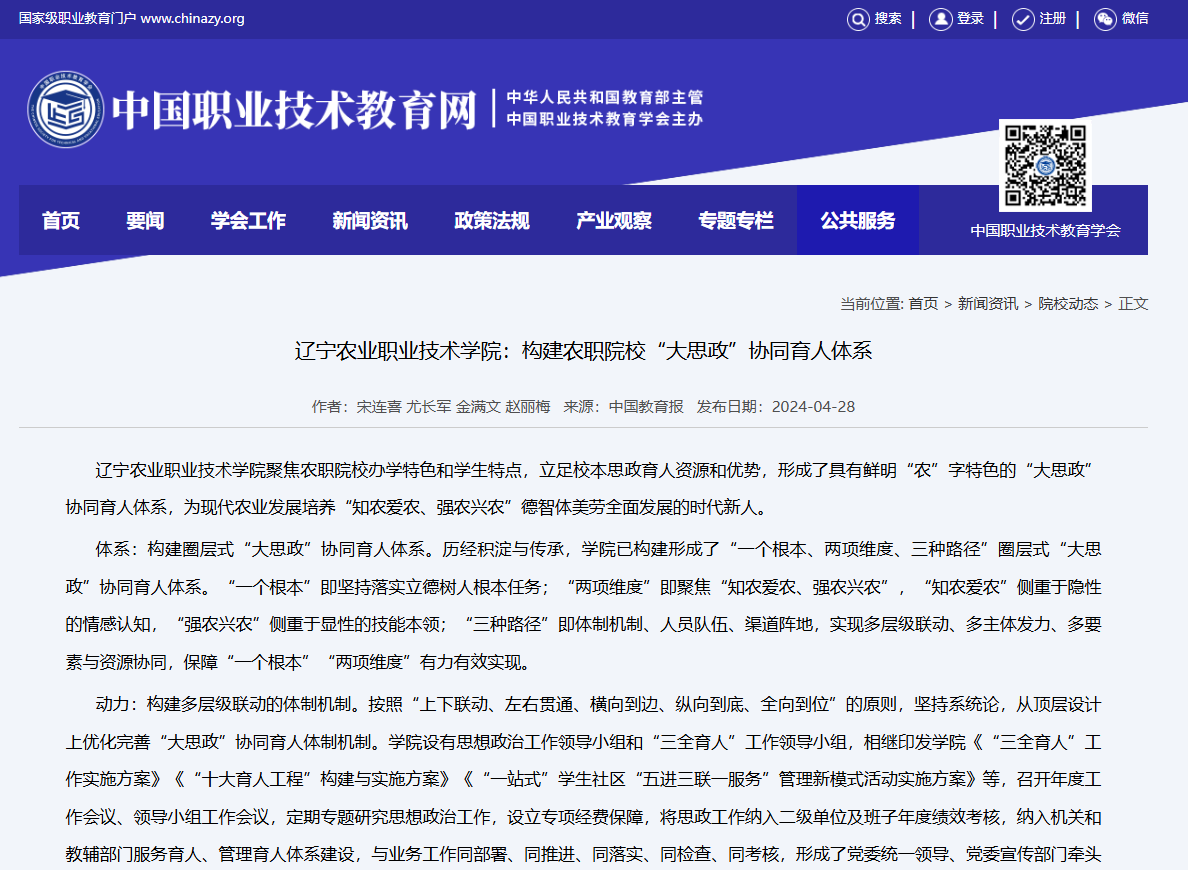Click the WeChat icon
Image resolution: width=1188 pixels, height=870 pixels.
[1105, 19]
